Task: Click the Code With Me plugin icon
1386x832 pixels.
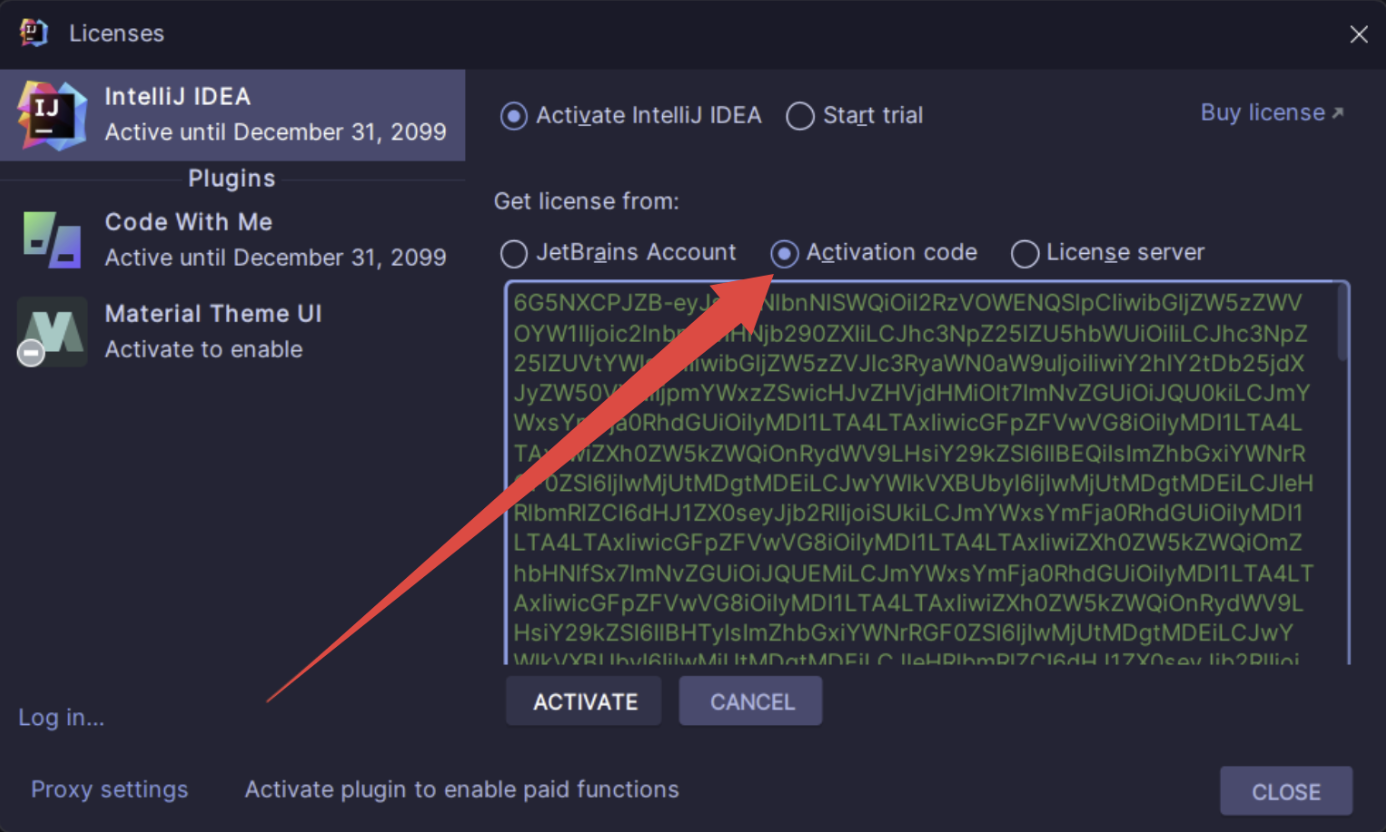Action: point(51,238)
